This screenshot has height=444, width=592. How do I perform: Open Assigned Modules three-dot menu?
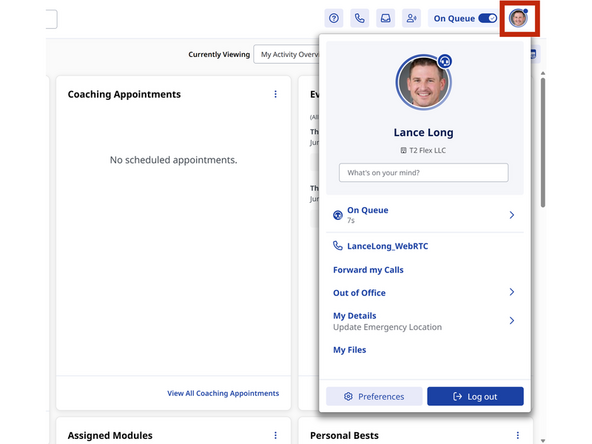click(275, 435)
